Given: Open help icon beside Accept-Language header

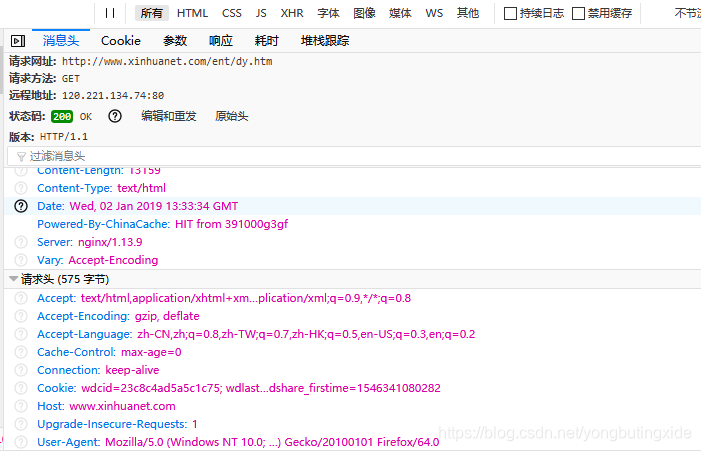Looking at the screenshot, I should (x=21, y=334).
